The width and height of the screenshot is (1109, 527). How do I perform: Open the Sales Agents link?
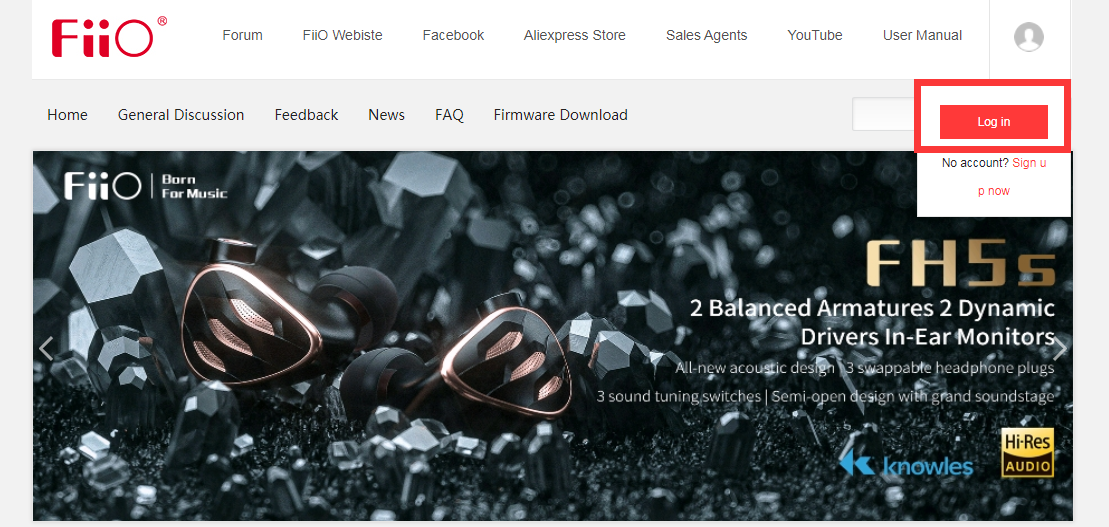coord(707,35)
